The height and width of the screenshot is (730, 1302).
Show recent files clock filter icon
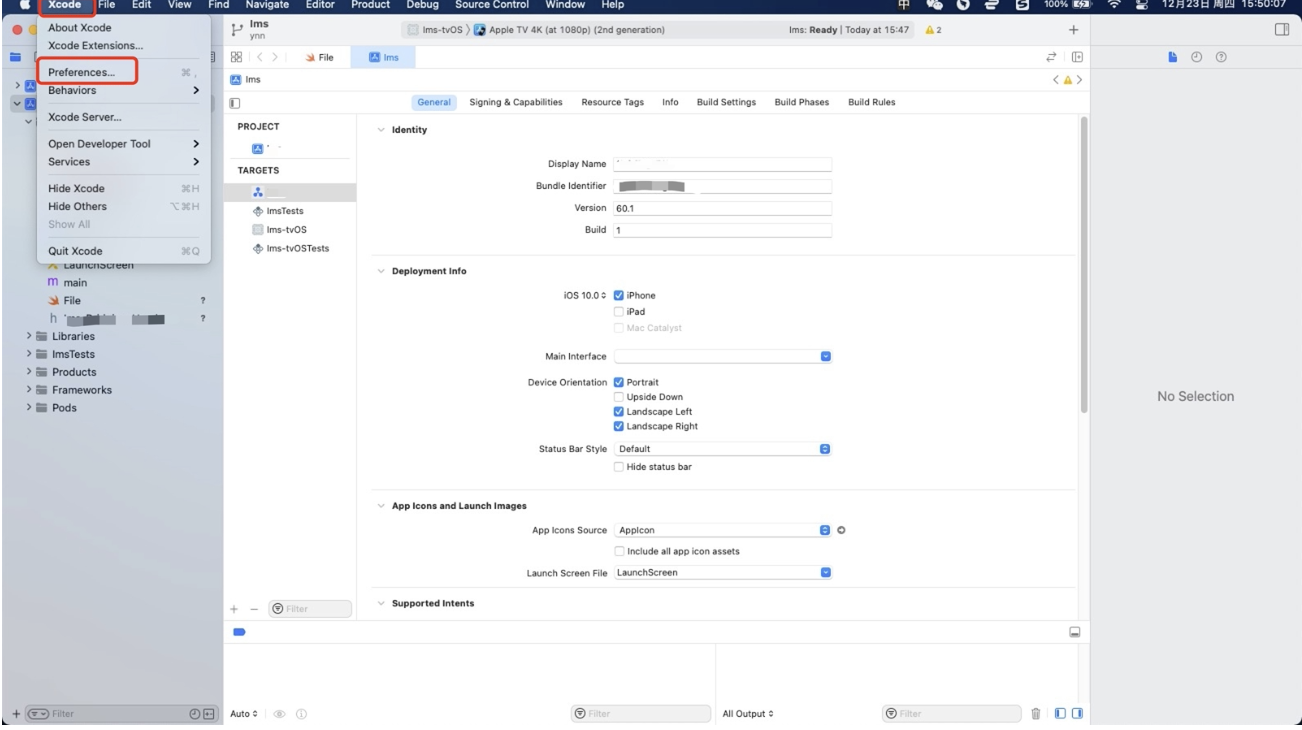195,713
